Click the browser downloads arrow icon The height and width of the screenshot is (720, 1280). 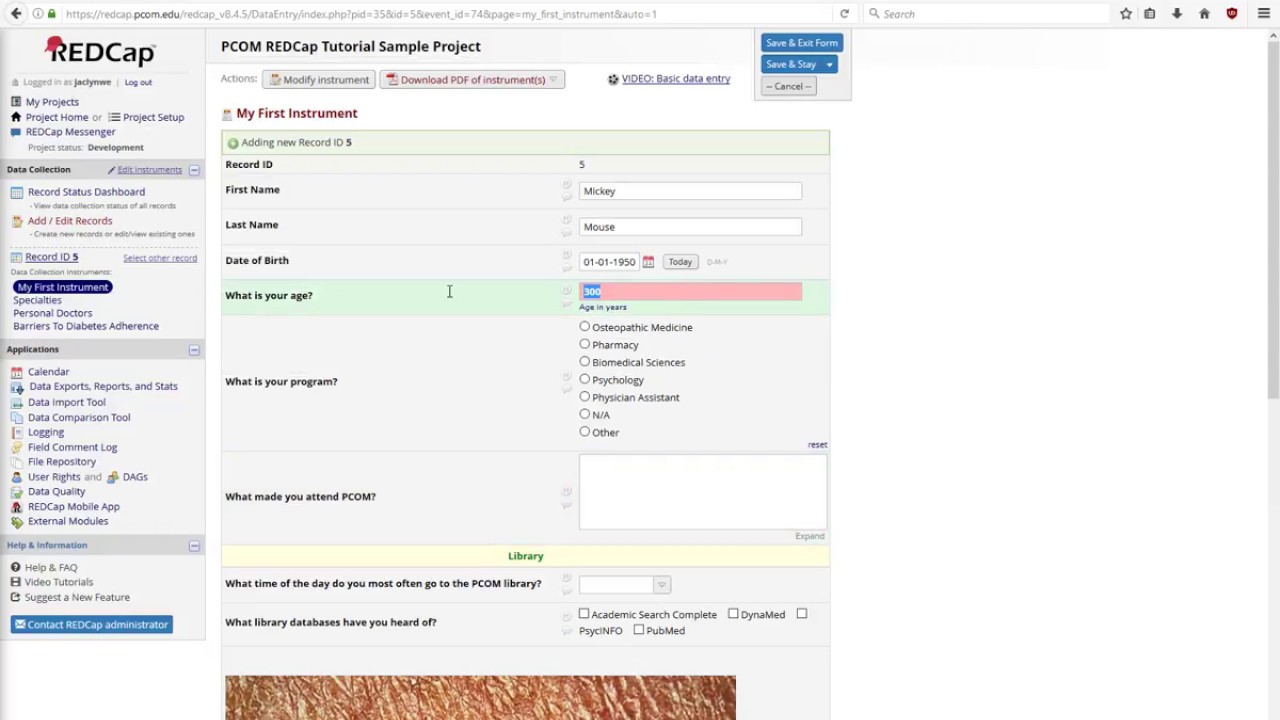point(1177,14)
